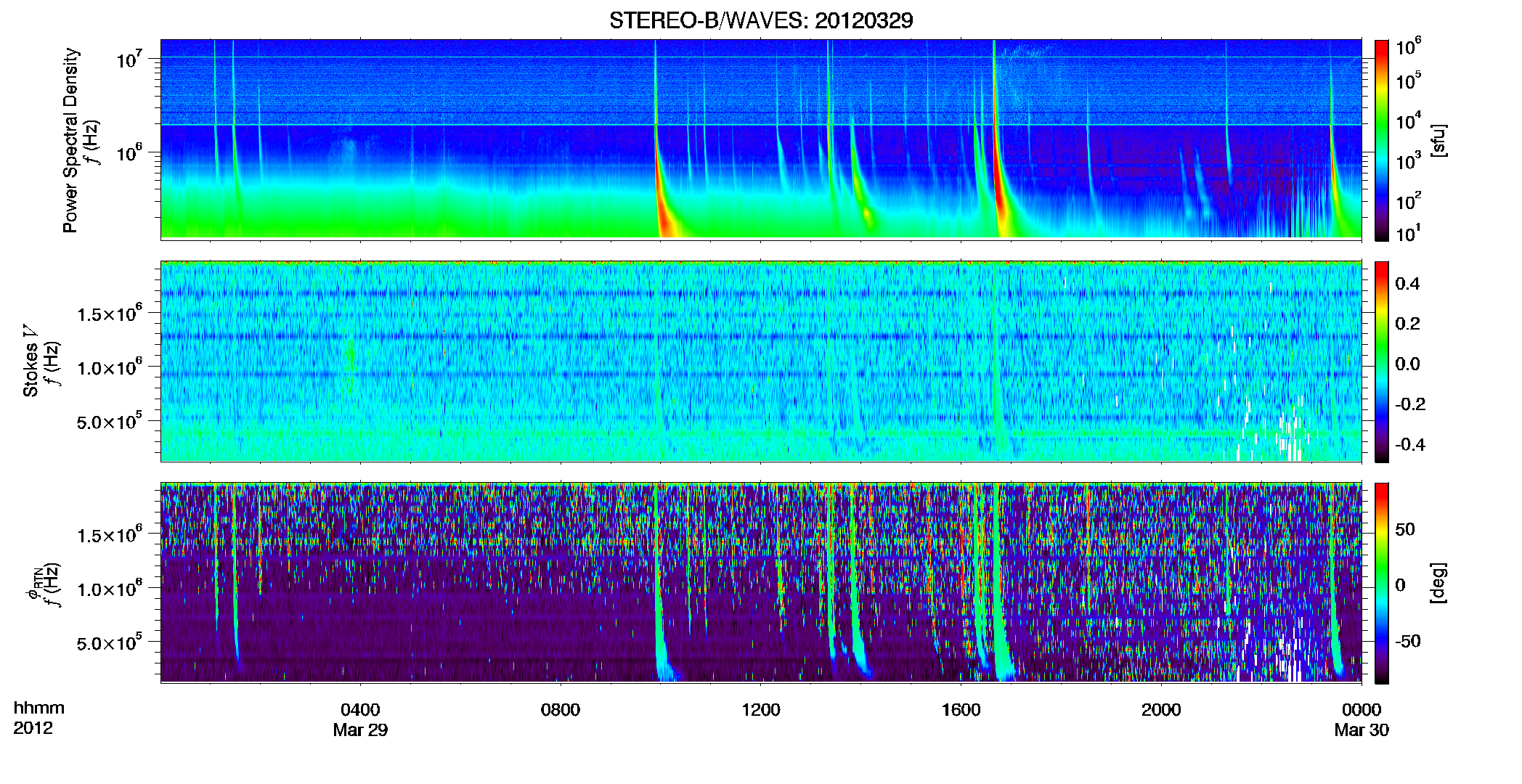Click the 1.5×10^6 tick label of the φRTN panel

click(x=110, y=535)
